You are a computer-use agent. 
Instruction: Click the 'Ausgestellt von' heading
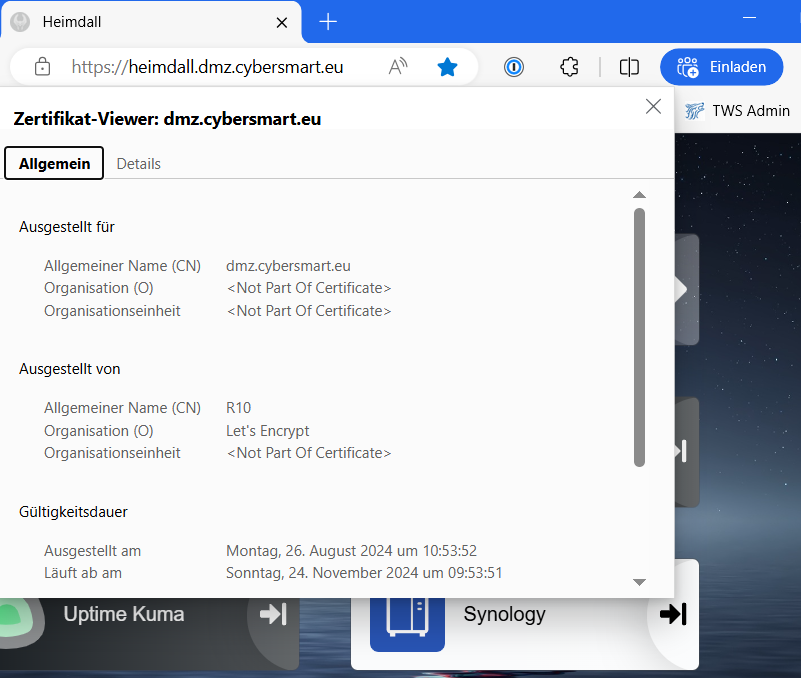pyautogui.click(x=70, y=369)
